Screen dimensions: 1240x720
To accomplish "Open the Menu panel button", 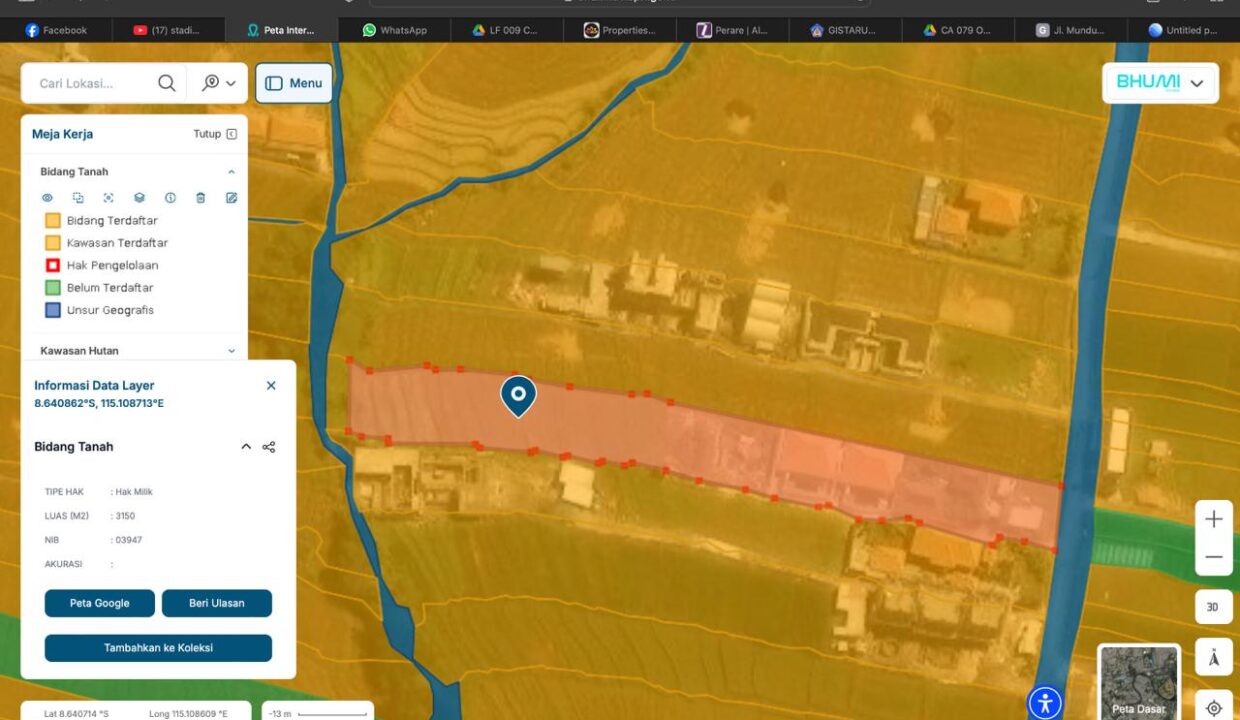I will pos(293,83).
